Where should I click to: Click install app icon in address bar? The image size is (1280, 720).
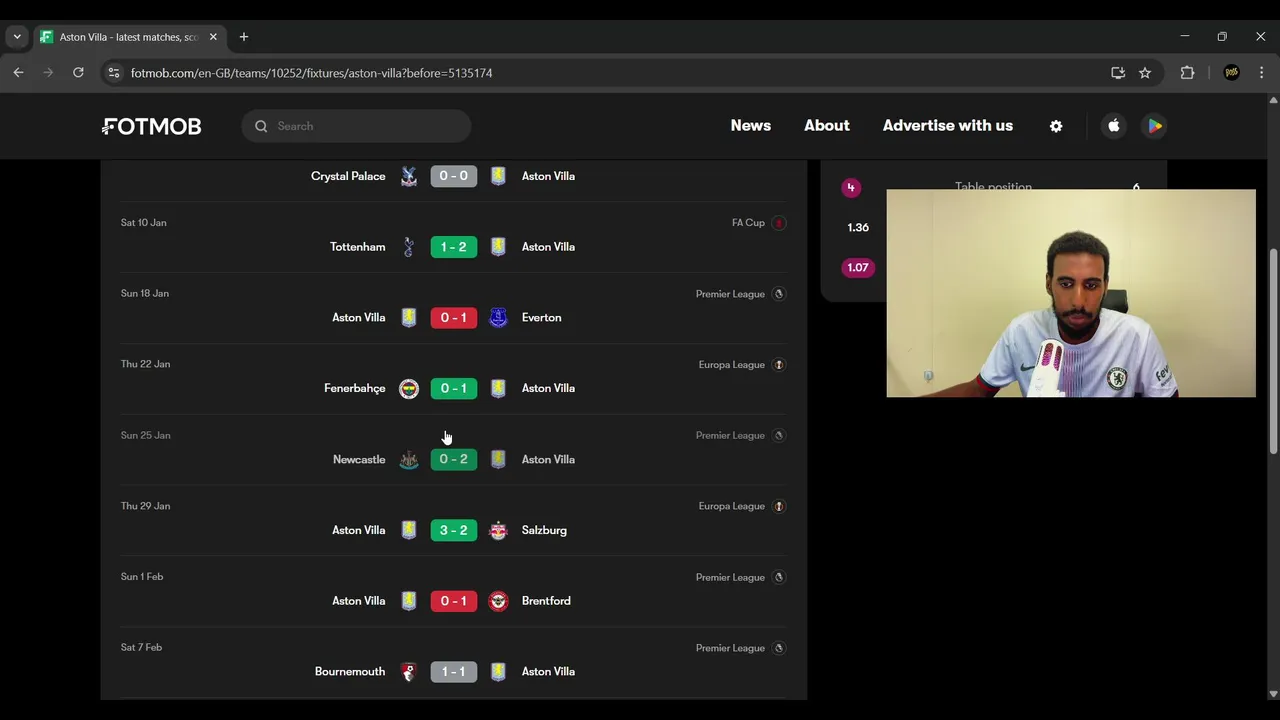click(x=1118, y=73)
